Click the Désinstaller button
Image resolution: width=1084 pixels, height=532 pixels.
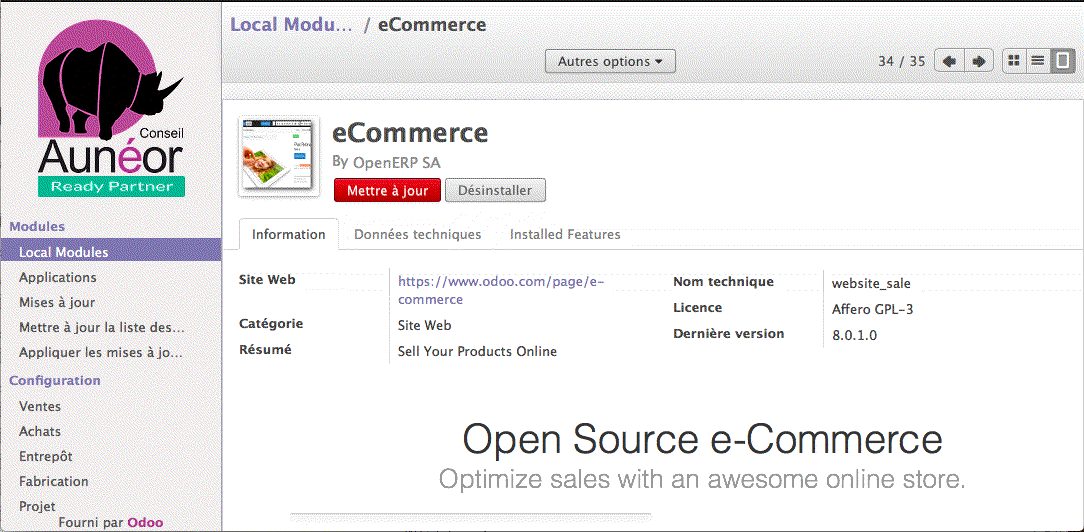(495, 191)
